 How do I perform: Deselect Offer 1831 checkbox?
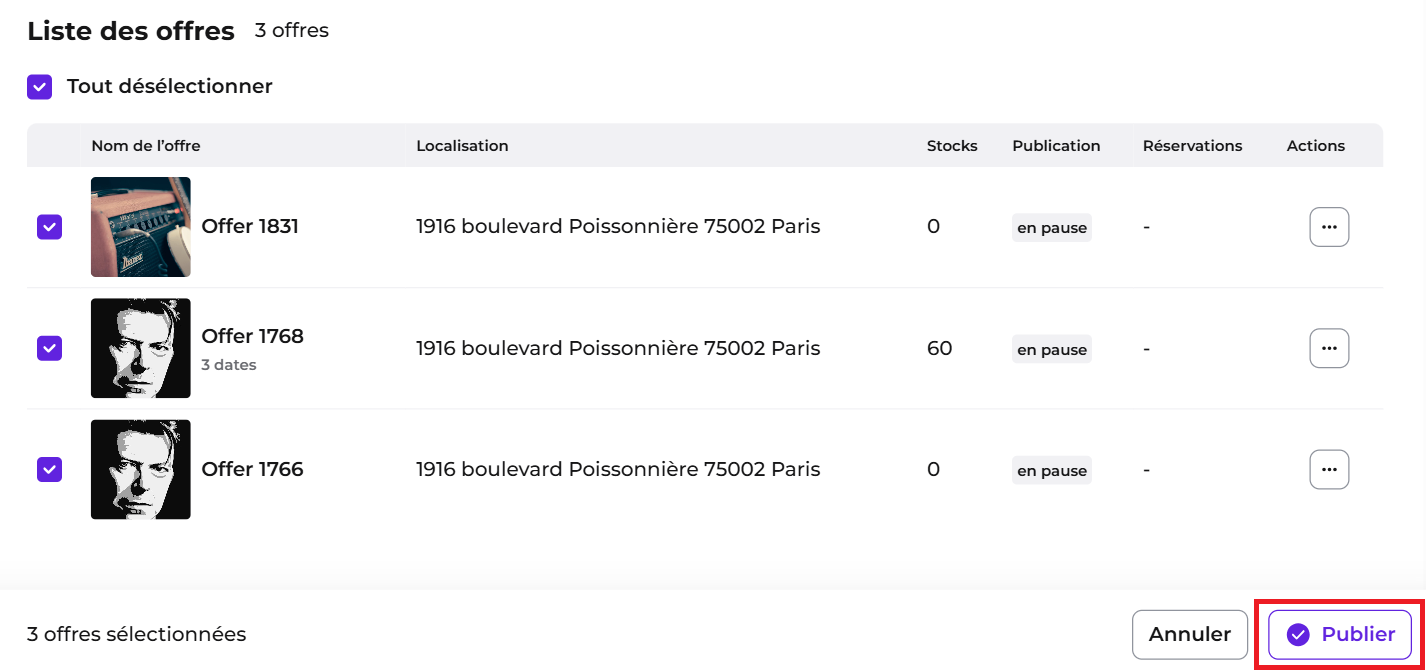[x=49, y=227]
